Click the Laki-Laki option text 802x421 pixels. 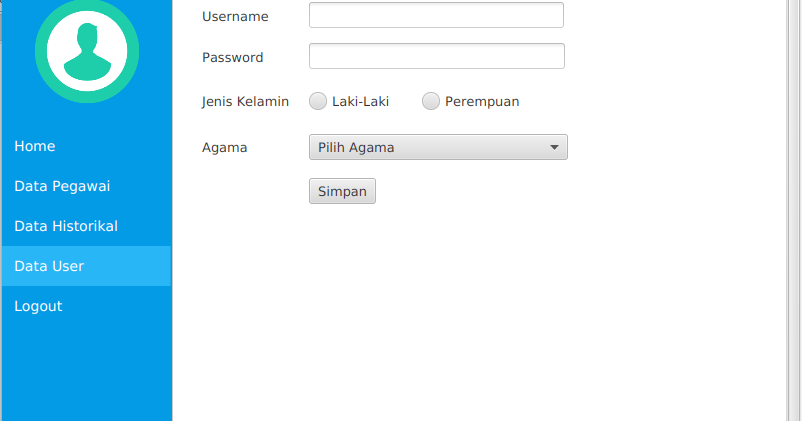pos(361,101)
